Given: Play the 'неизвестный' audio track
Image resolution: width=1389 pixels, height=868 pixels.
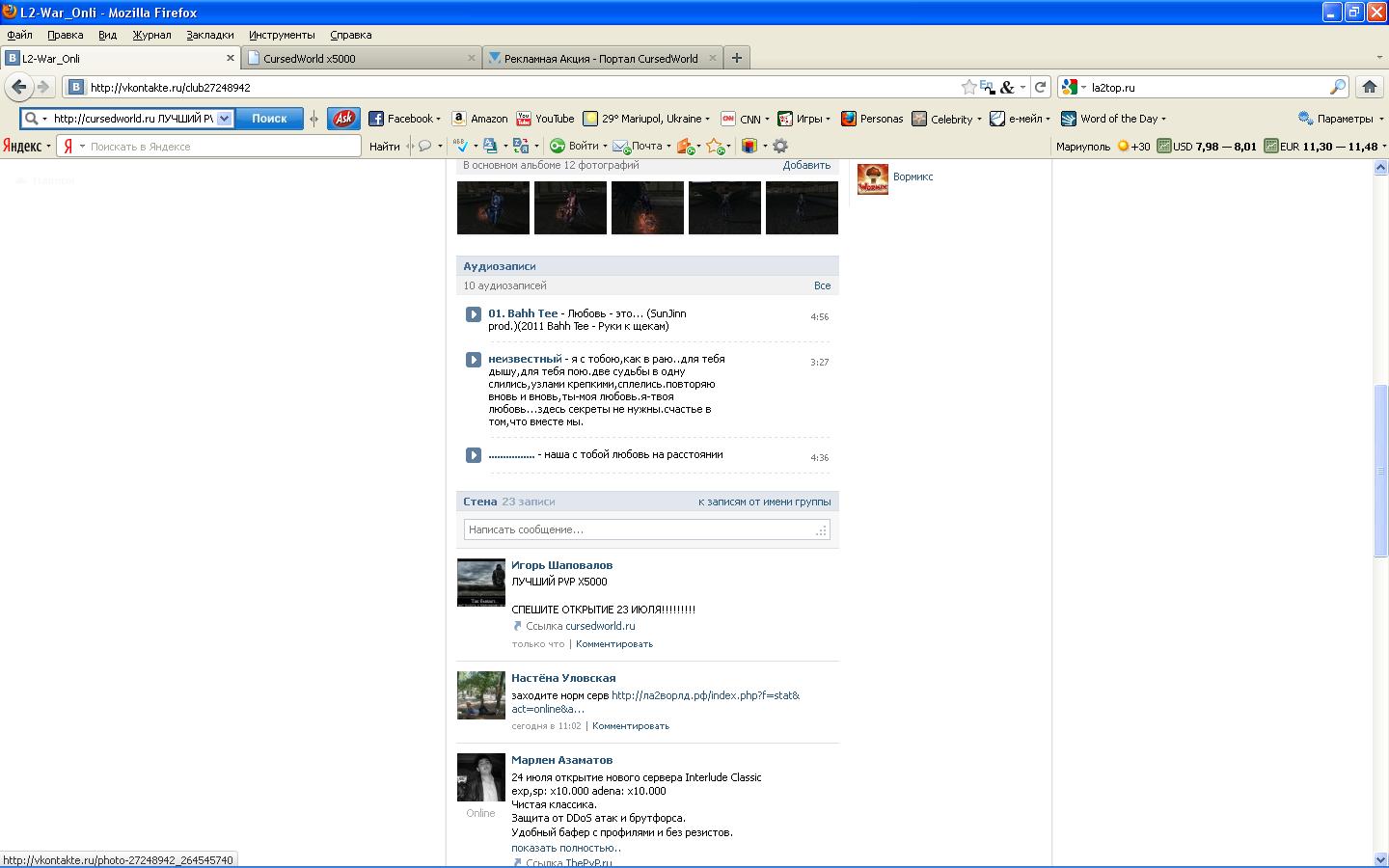Looking at the screenshot, I should pyautogui.click(x=473, y=360).
